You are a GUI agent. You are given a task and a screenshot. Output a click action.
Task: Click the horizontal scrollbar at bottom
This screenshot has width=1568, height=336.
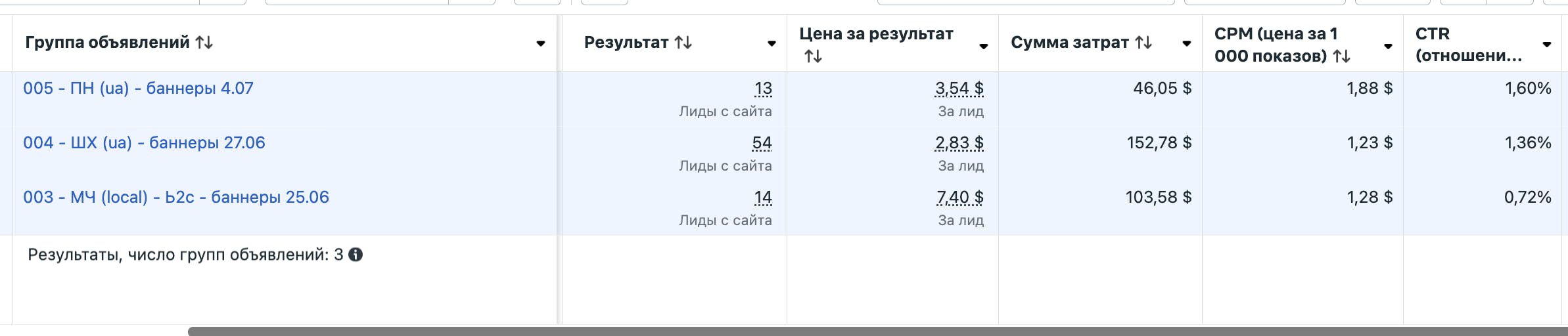(854, 331)
